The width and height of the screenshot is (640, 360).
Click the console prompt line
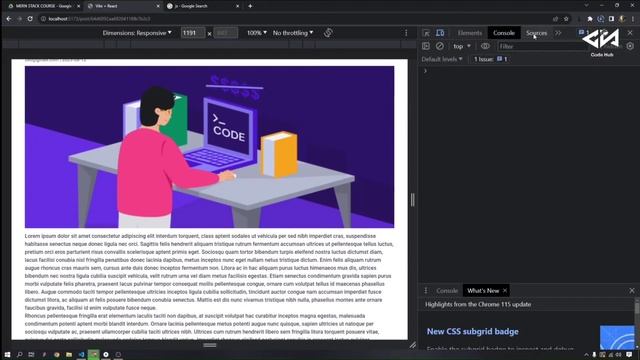(x=529, y=71)
